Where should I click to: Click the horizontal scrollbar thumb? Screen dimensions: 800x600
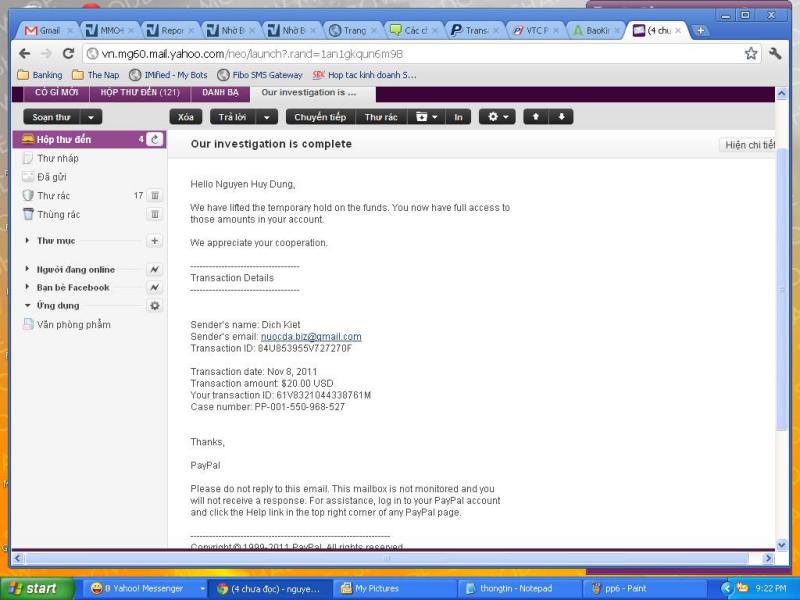(388, 558)
